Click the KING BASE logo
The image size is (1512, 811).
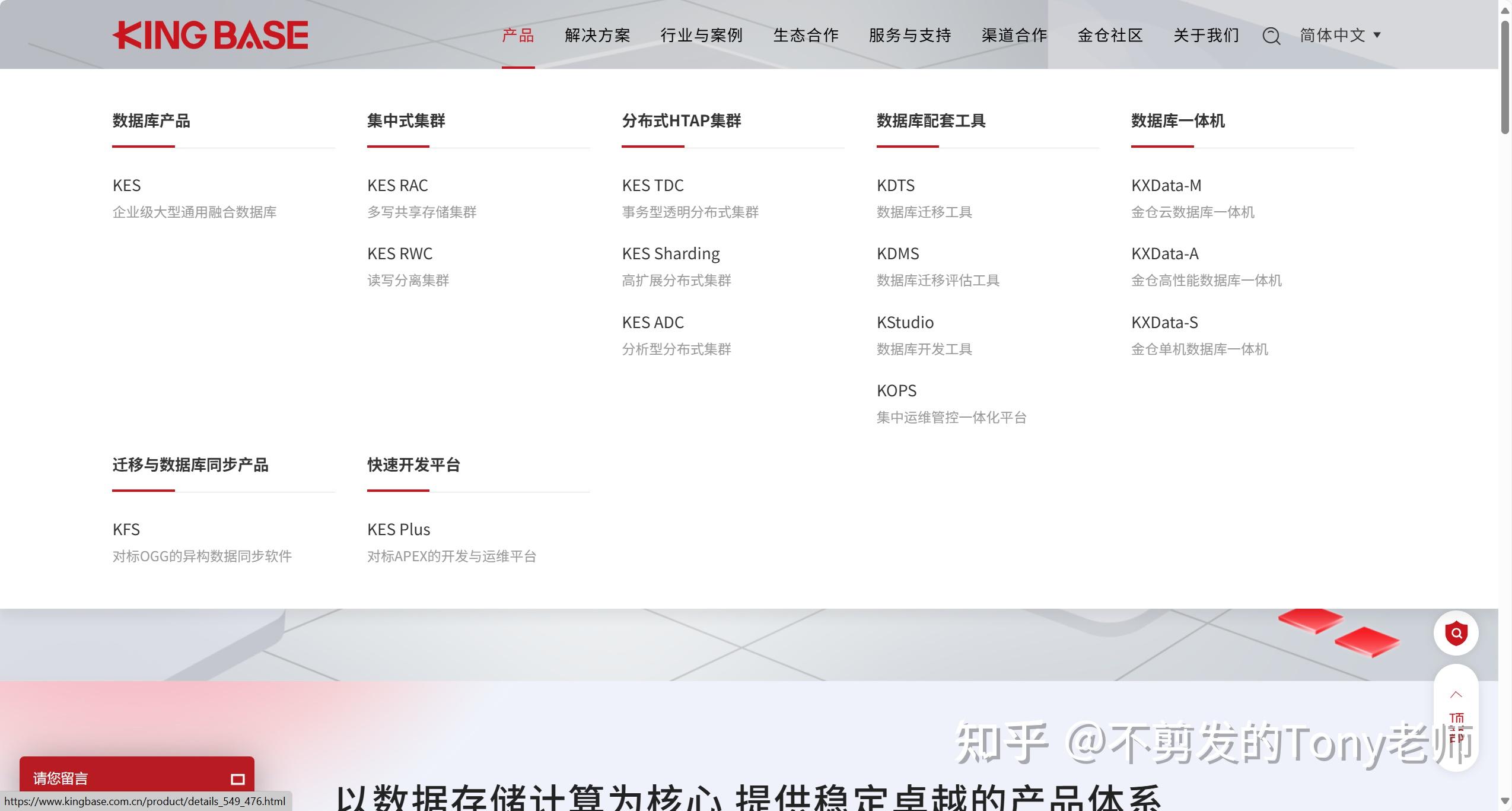(211, 34)
